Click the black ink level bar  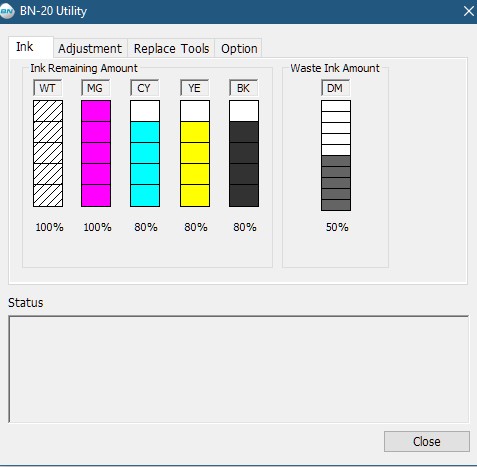[244, 153]
